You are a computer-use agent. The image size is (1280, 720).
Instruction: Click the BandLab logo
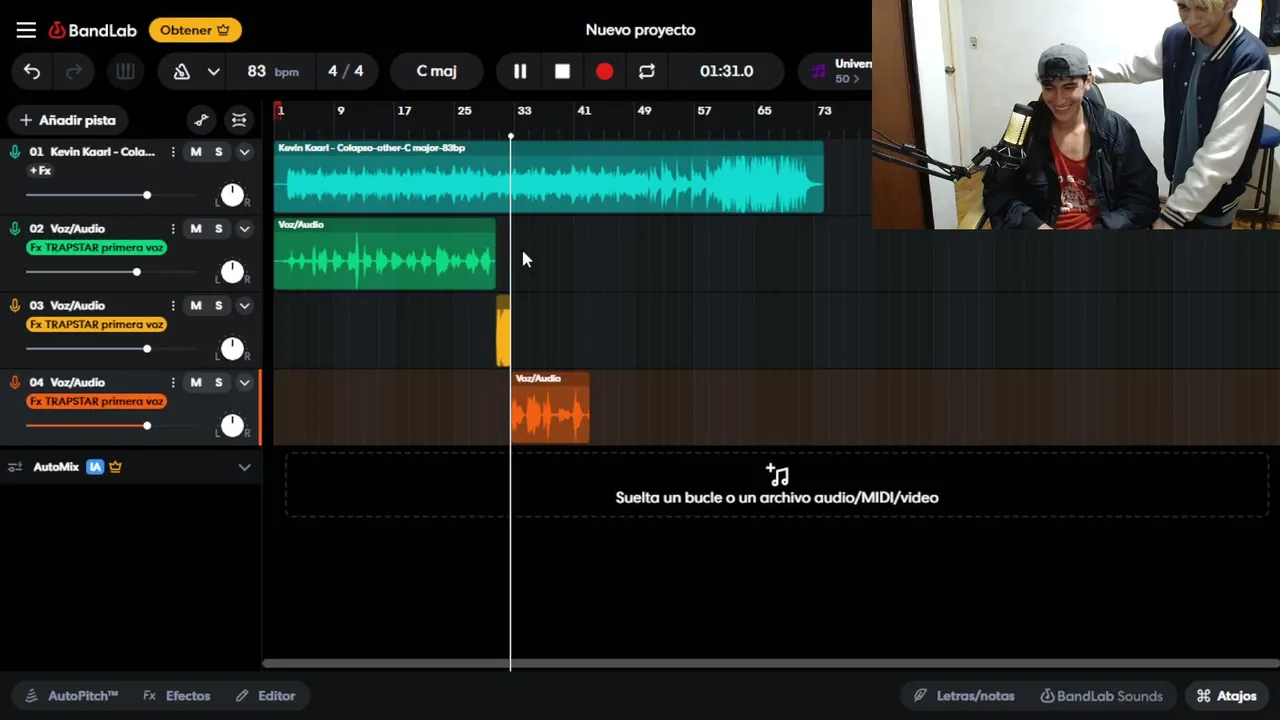click(x=92, y=30)
